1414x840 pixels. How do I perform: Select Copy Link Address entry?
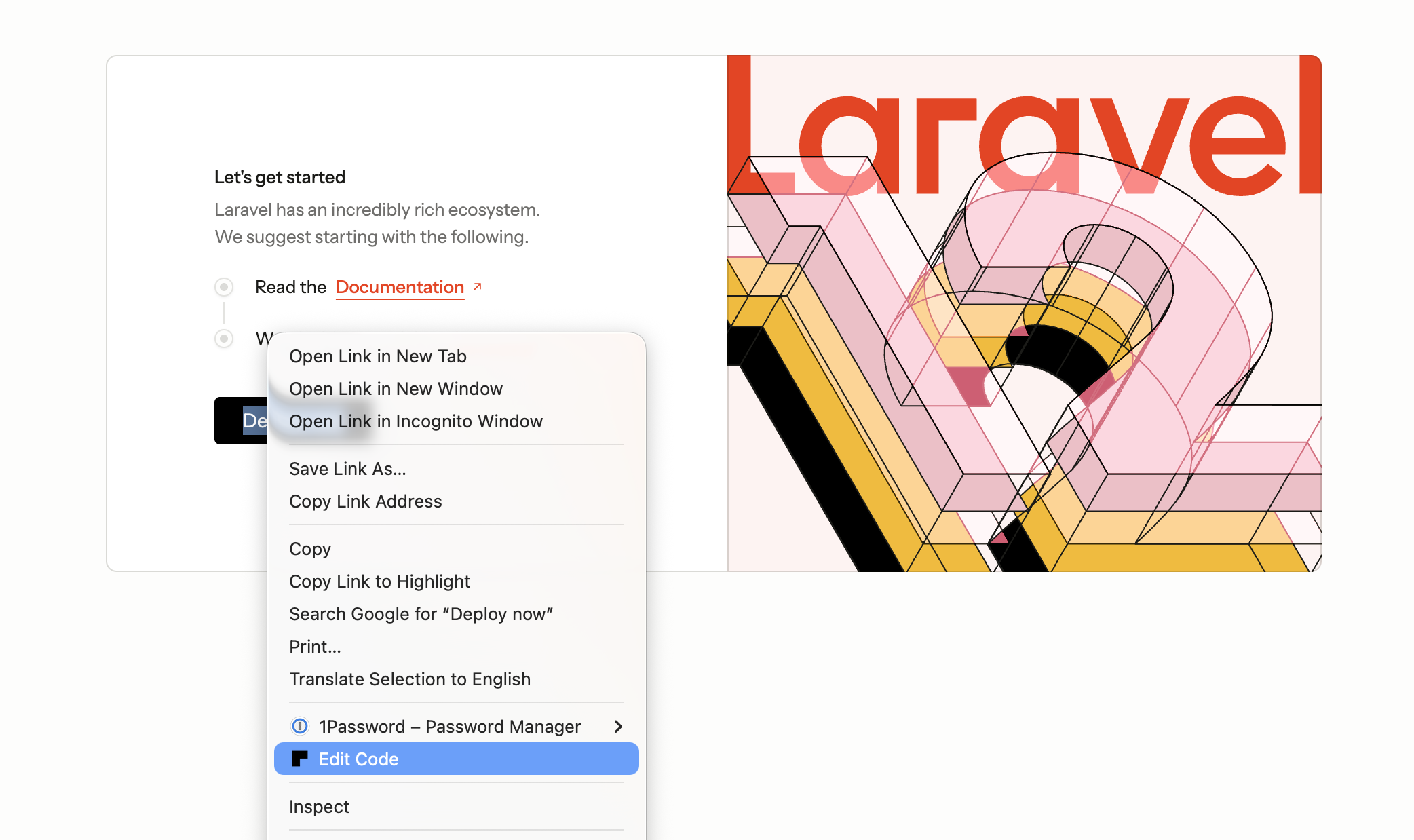365,501
